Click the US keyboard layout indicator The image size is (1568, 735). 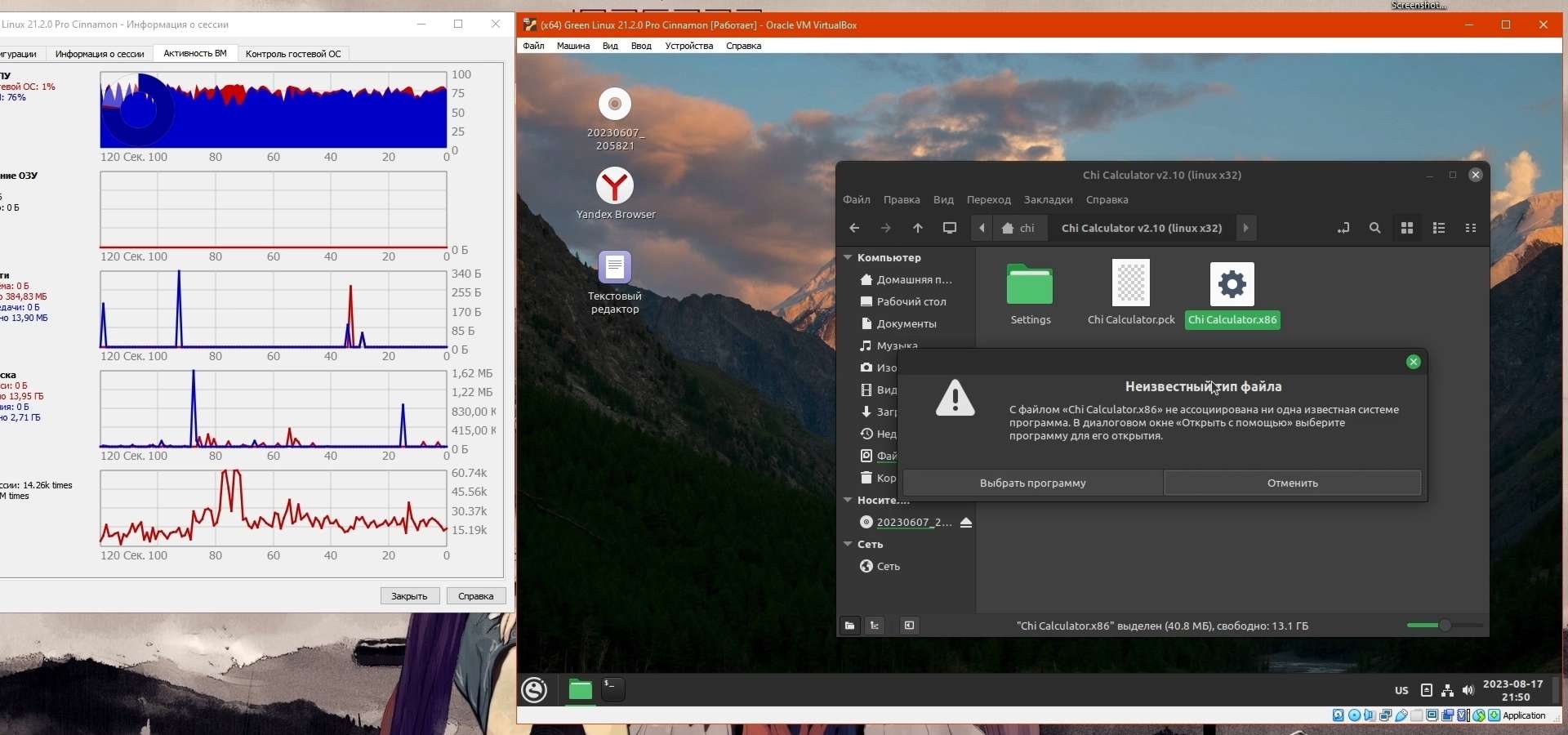click(1401, 691)
